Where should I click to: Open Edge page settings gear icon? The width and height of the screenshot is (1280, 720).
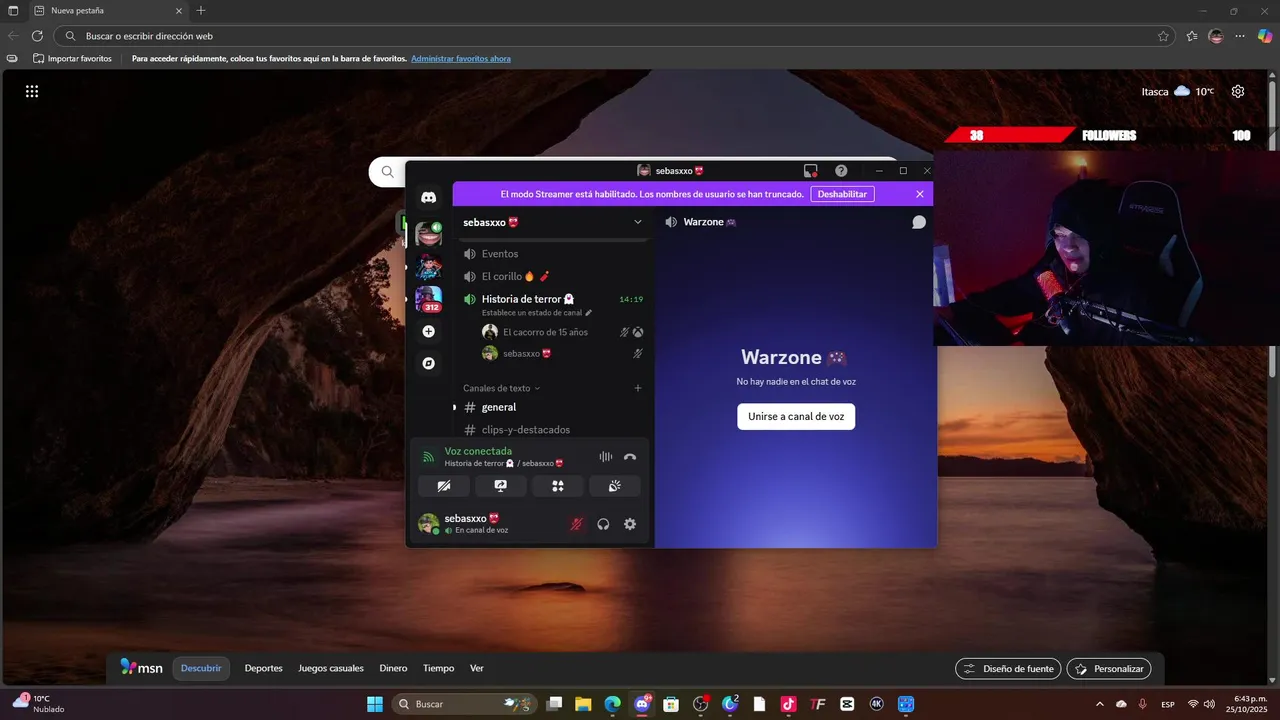pos(1238,91)
